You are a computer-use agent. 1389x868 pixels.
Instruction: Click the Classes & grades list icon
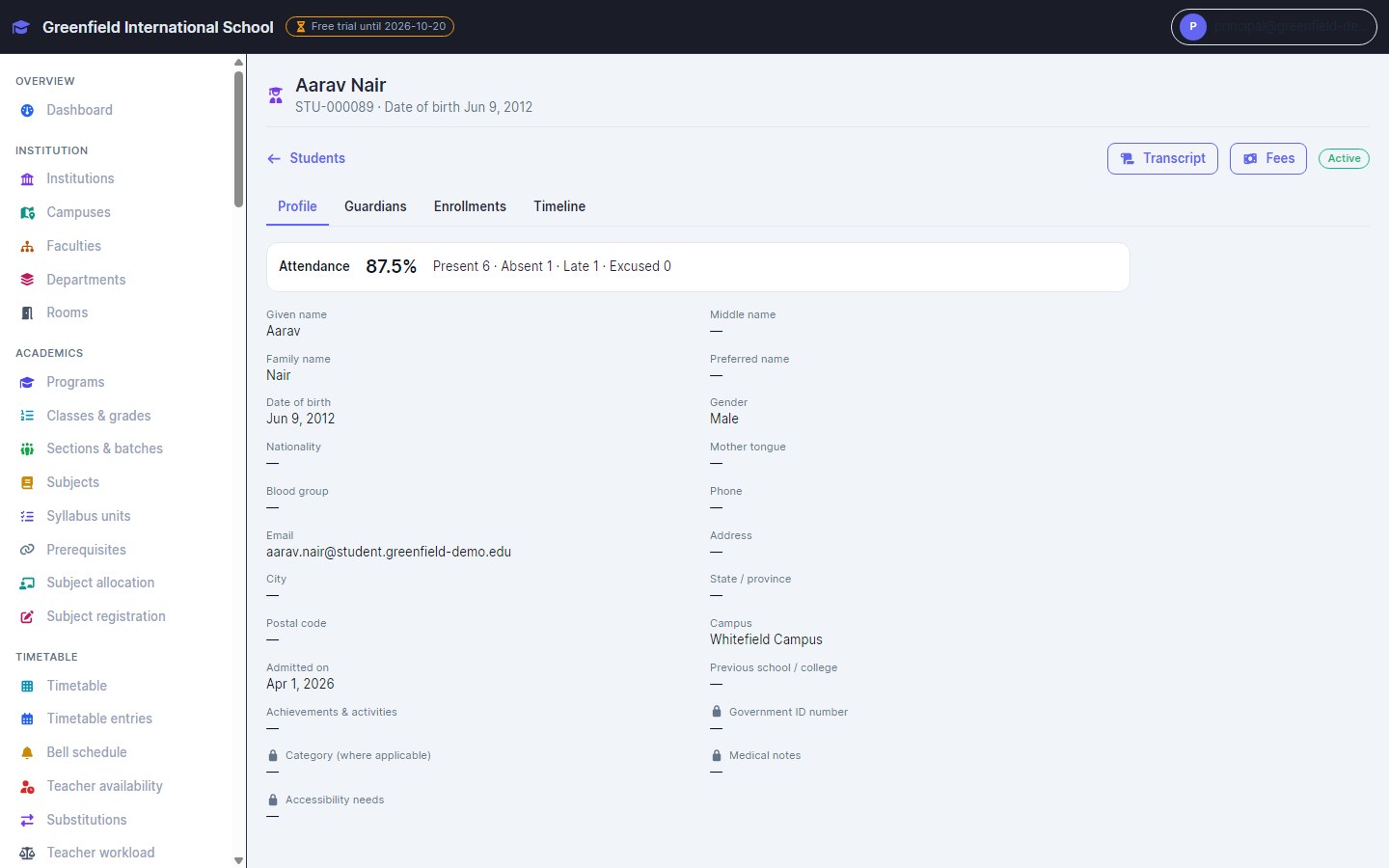(27, 416)
